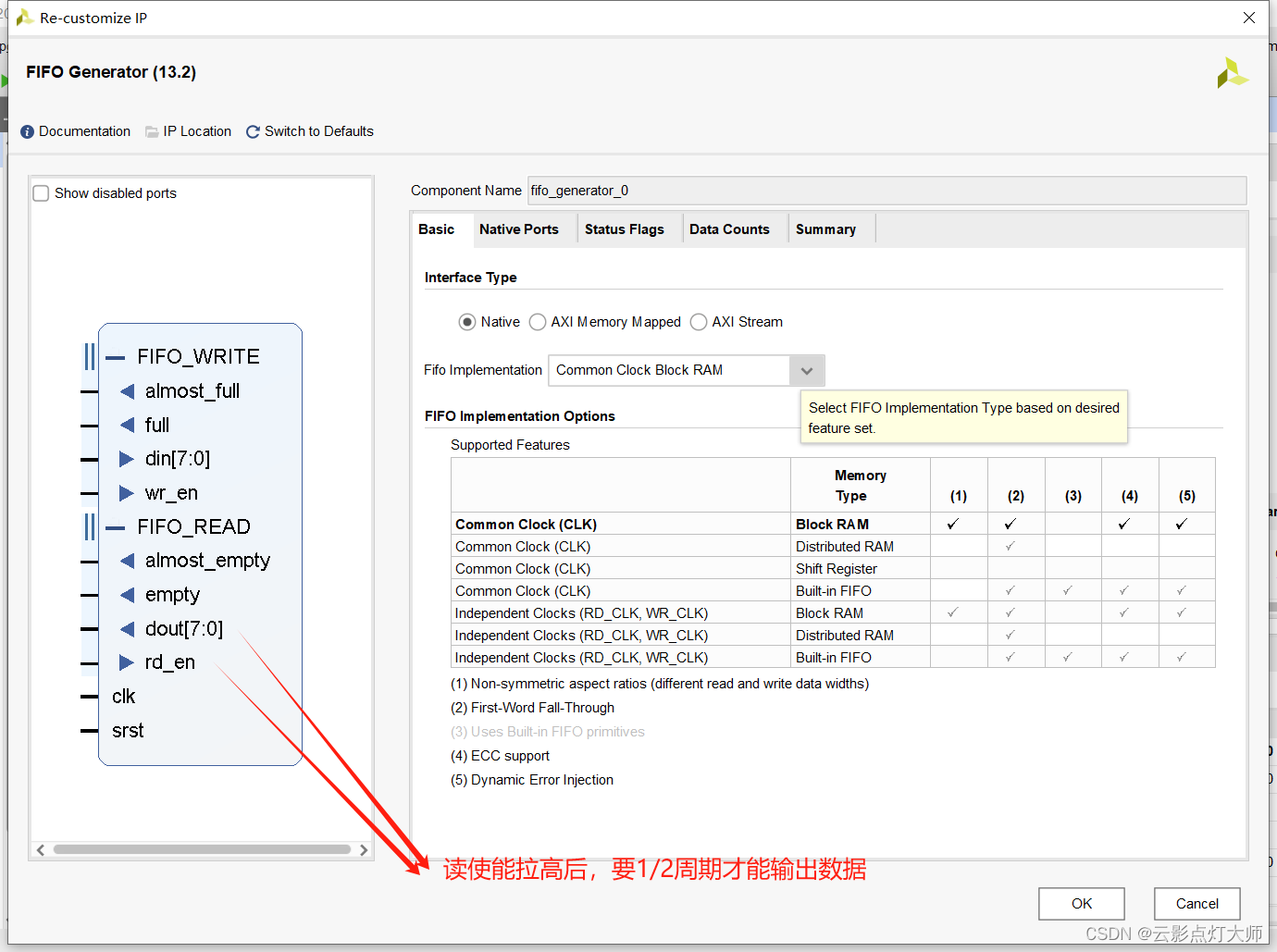The height and width of the screenshot is (952, 1277).
Task: Click the Switch to Defaults refresh icon
Action: click(x=253, y=132)
